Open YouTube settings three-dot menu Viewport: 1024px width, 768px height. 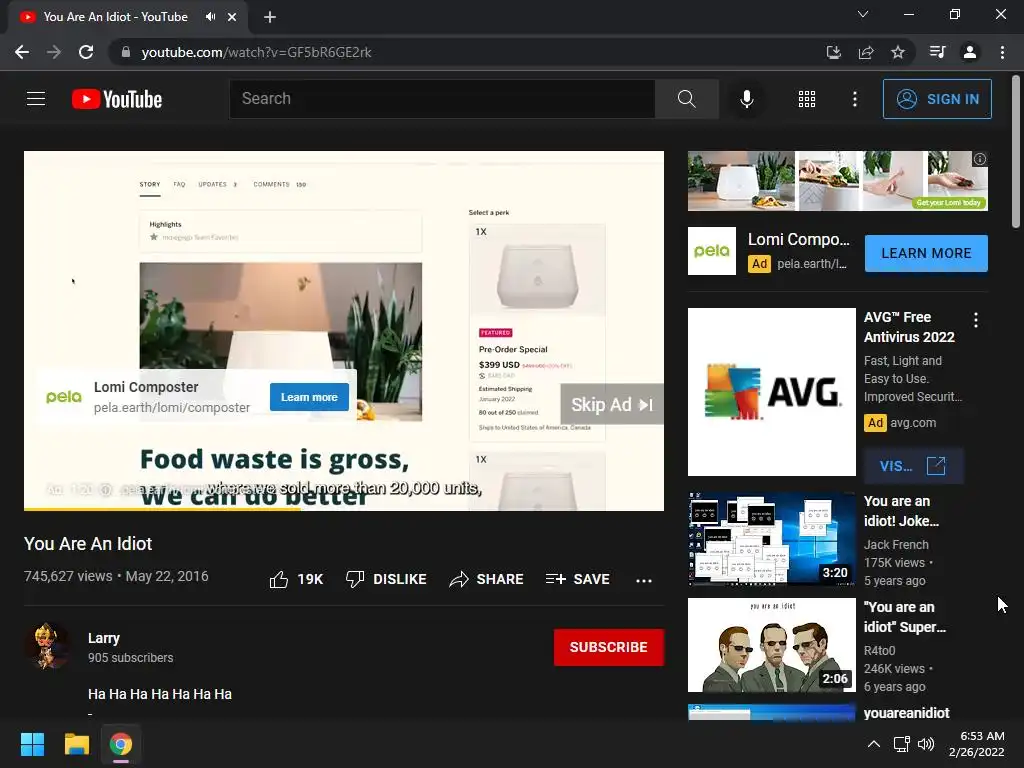coord(854,99)
